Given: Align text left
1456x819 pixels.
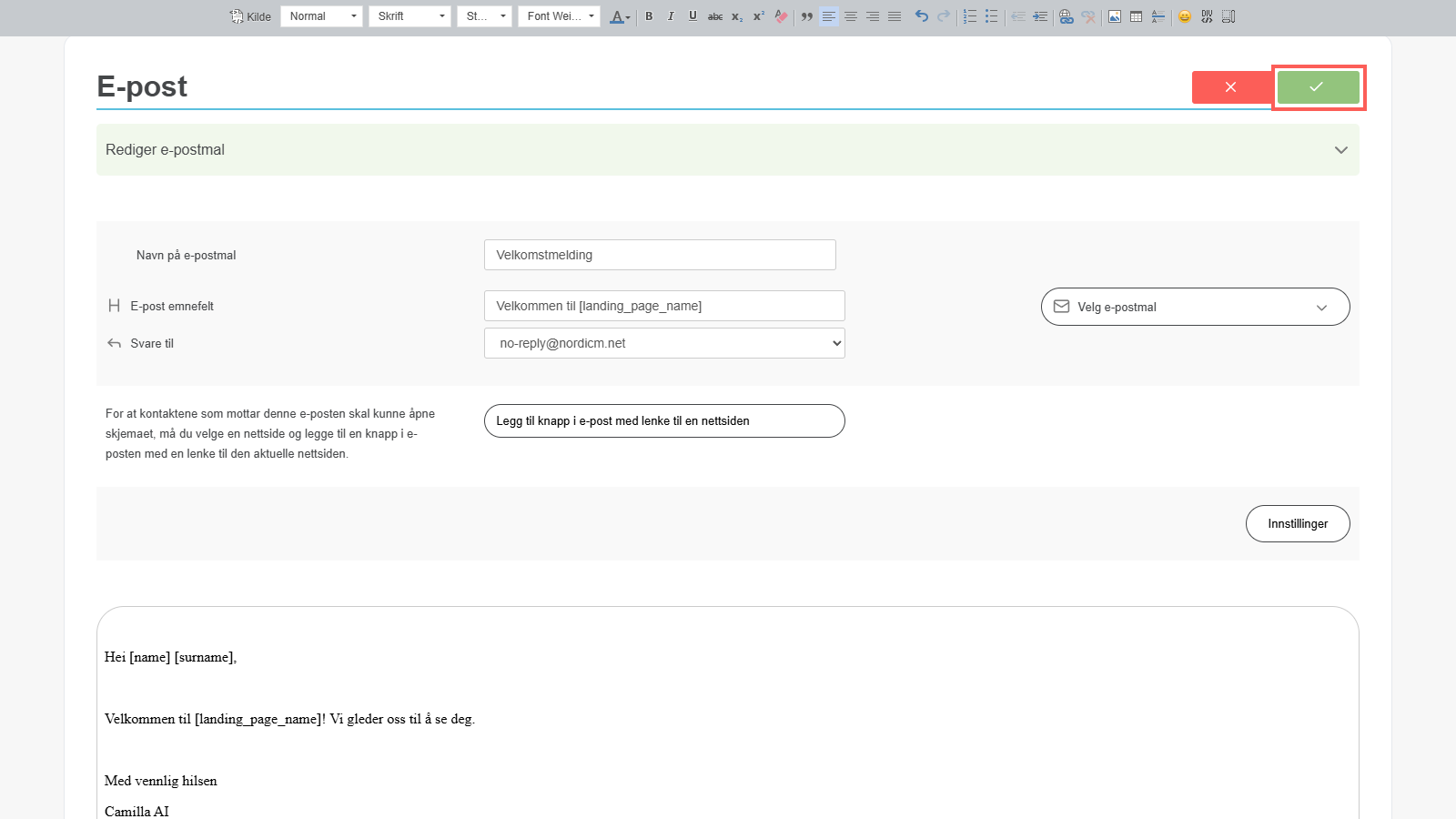Looking at the screenshot, I should coord(829,16).
